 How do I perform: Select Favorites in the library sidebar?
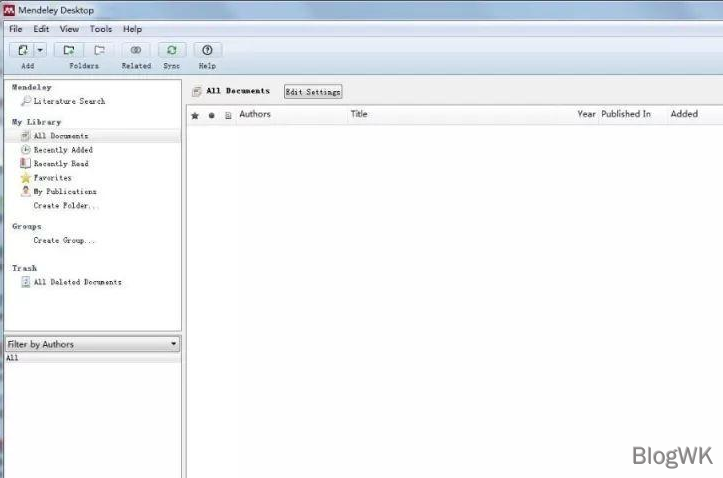52,178
